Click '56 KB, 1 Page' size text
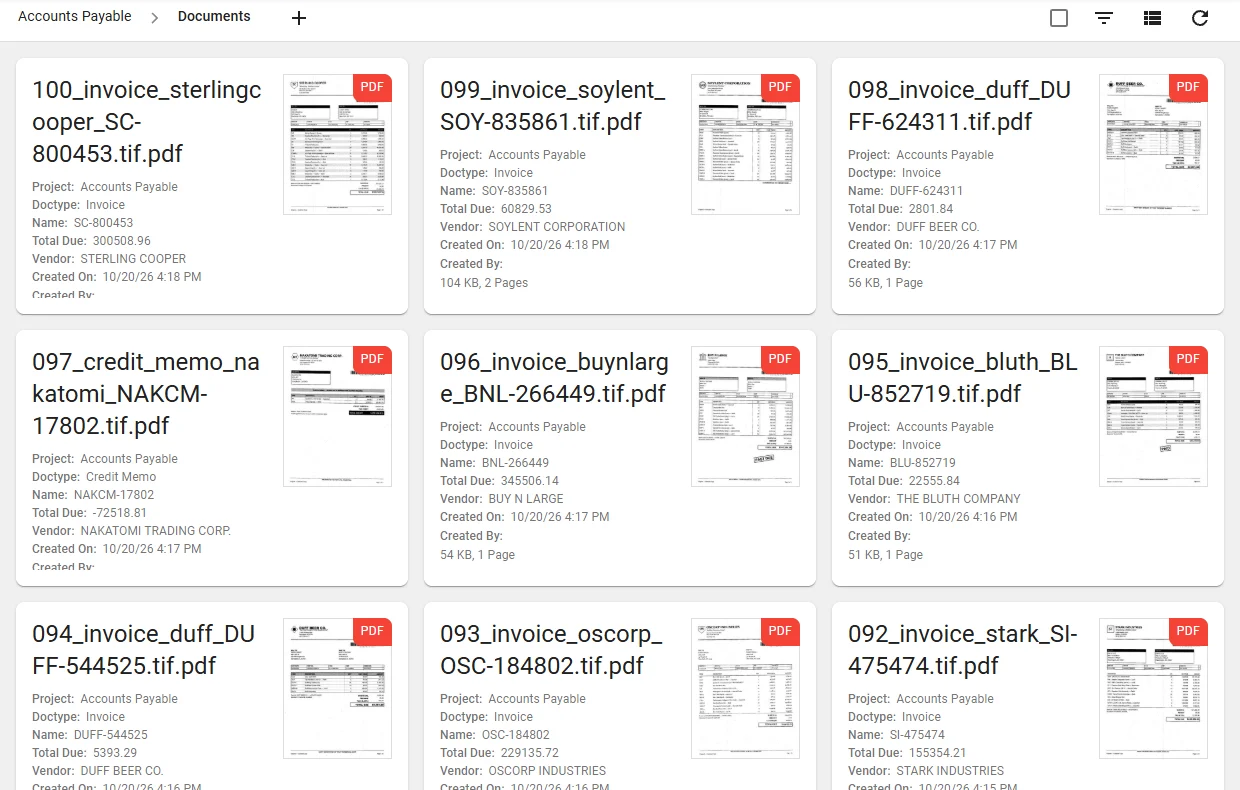 tap(885, 283)
